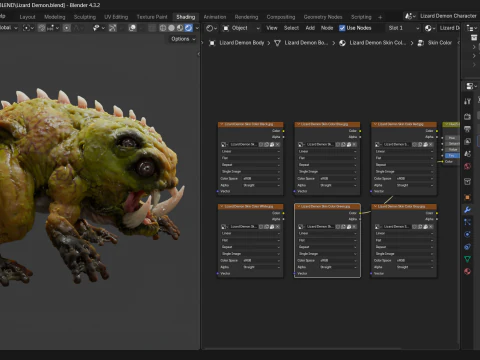Switch to the Layout workspace tab
480x360 pixels.
(x=27, y=17)
